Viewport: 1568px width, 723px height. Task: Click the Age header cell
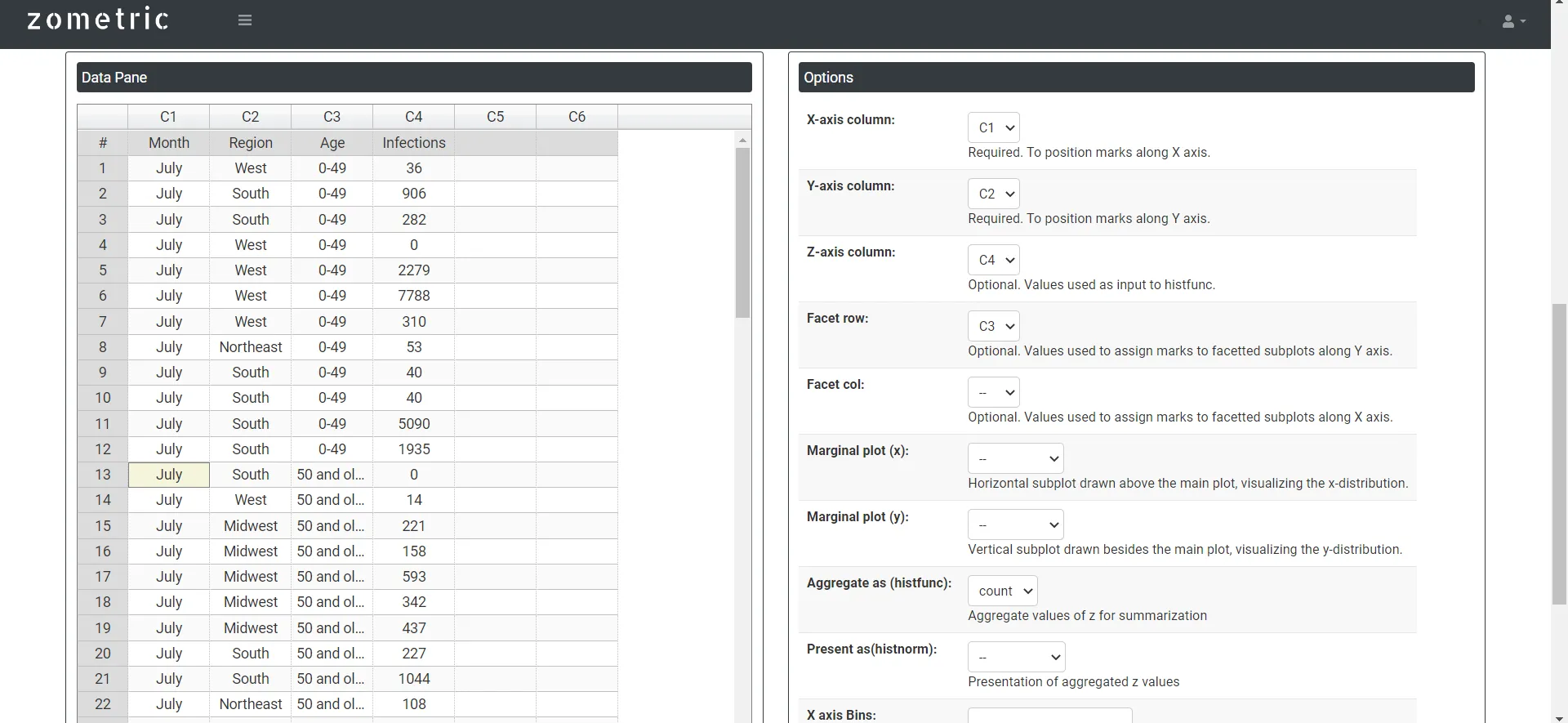point(332,143)
